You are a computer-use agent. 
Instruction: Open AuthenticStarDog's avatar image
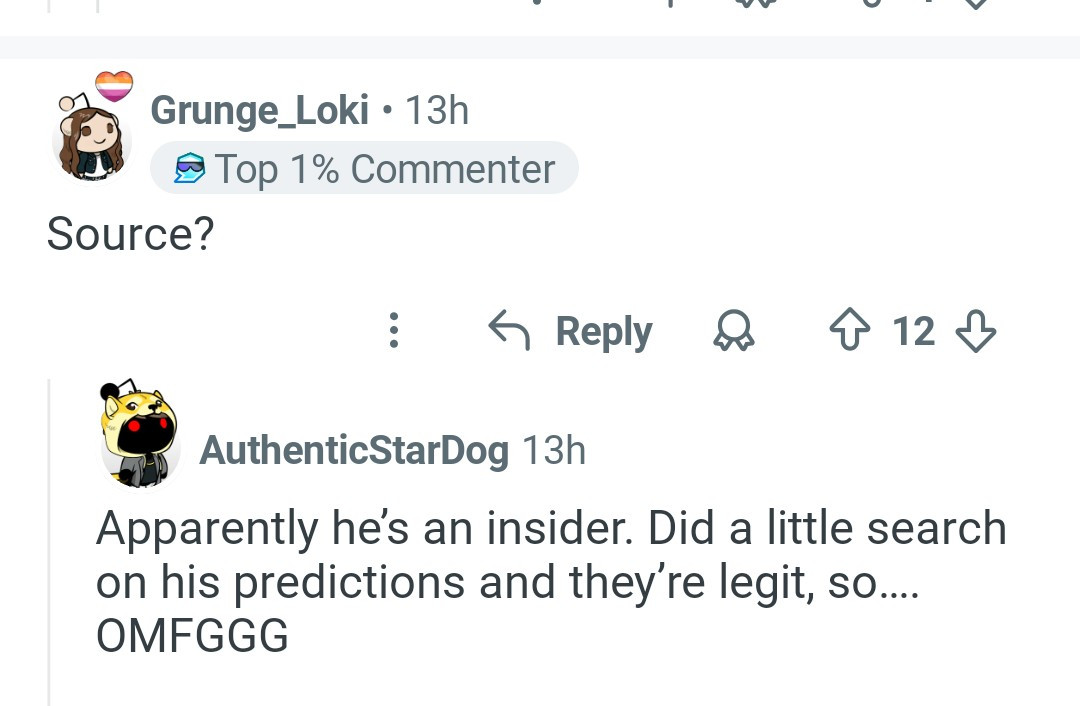point(140,437)
